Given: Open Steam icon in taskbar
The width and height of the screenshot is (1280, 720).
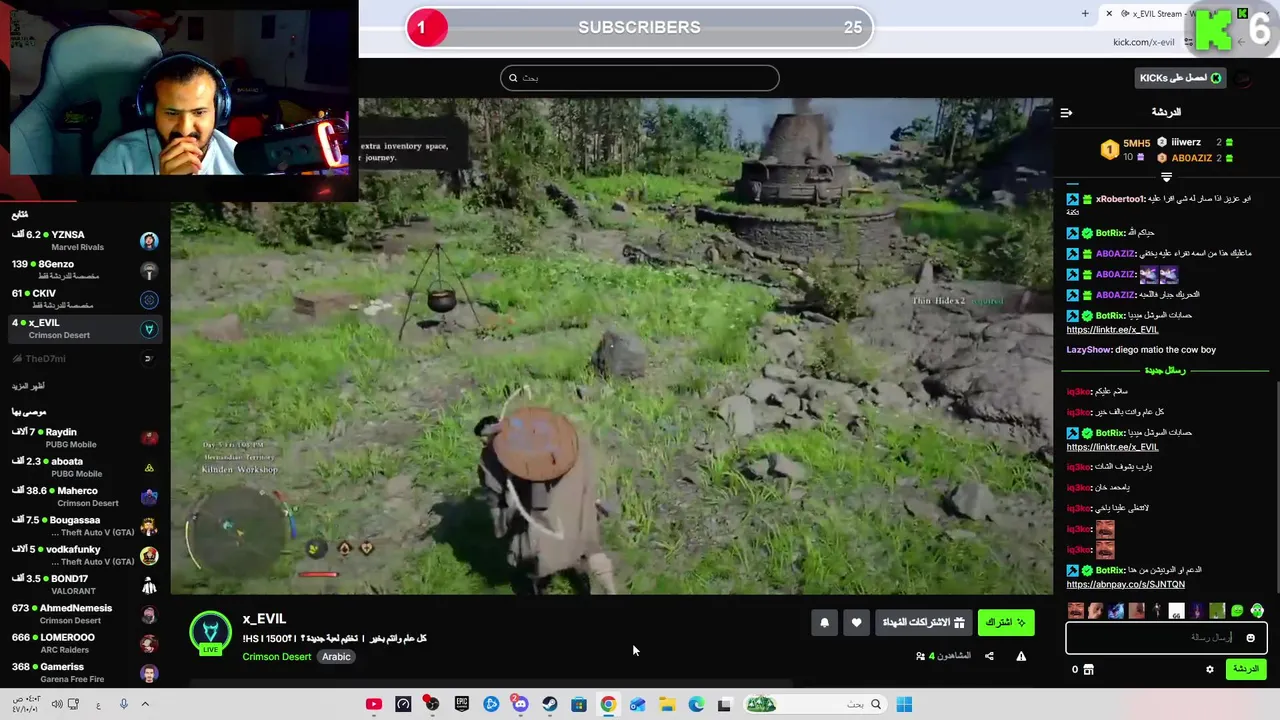Looking at the screenshot, I should click(550, 704).
